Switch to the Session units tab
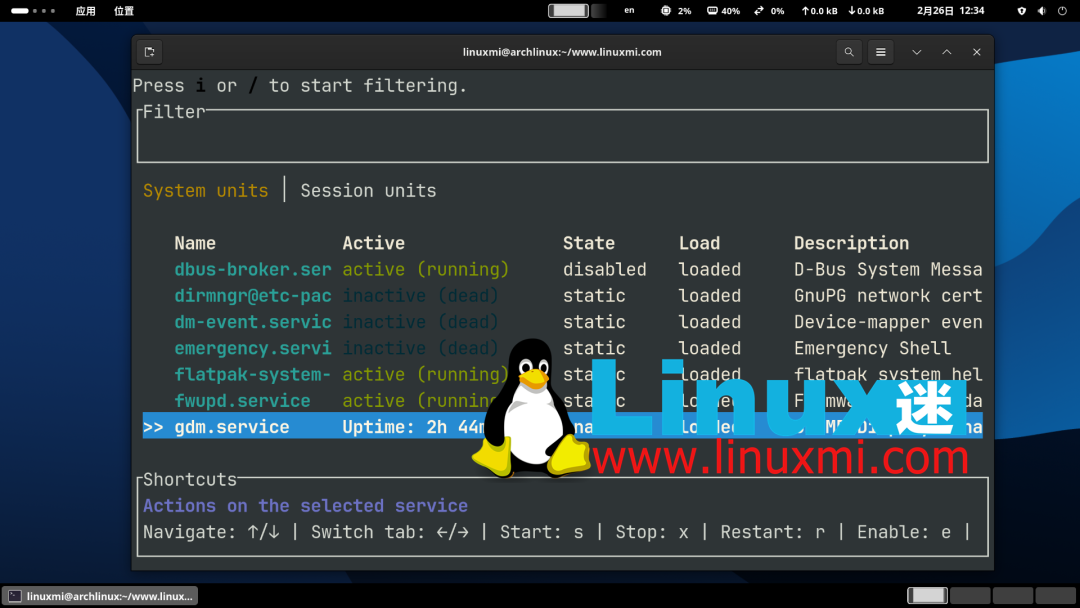 coord(368,190)
